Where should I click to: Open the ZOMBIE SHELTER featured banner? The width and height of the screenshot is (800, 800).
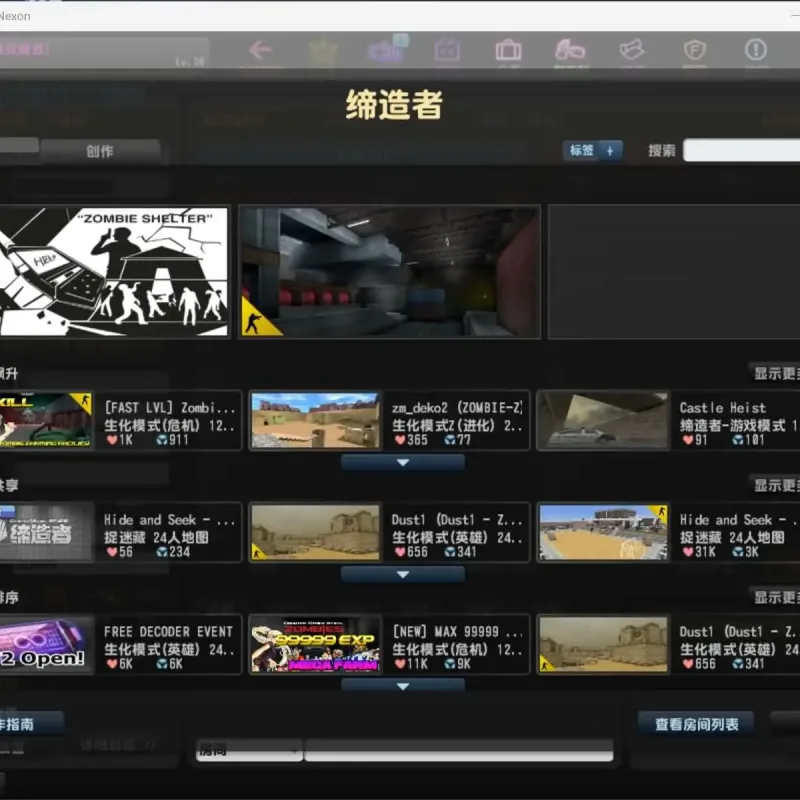click(x=113, y=271)
